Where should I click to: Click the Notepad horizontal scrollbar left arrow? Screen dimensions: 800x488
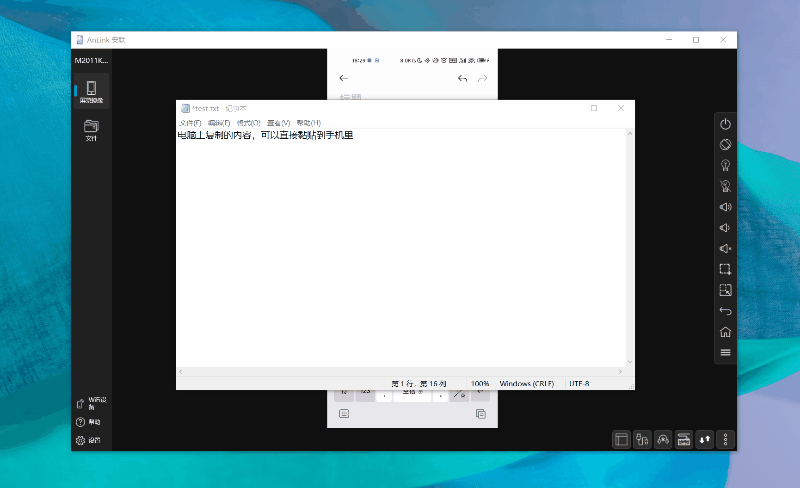181,372
